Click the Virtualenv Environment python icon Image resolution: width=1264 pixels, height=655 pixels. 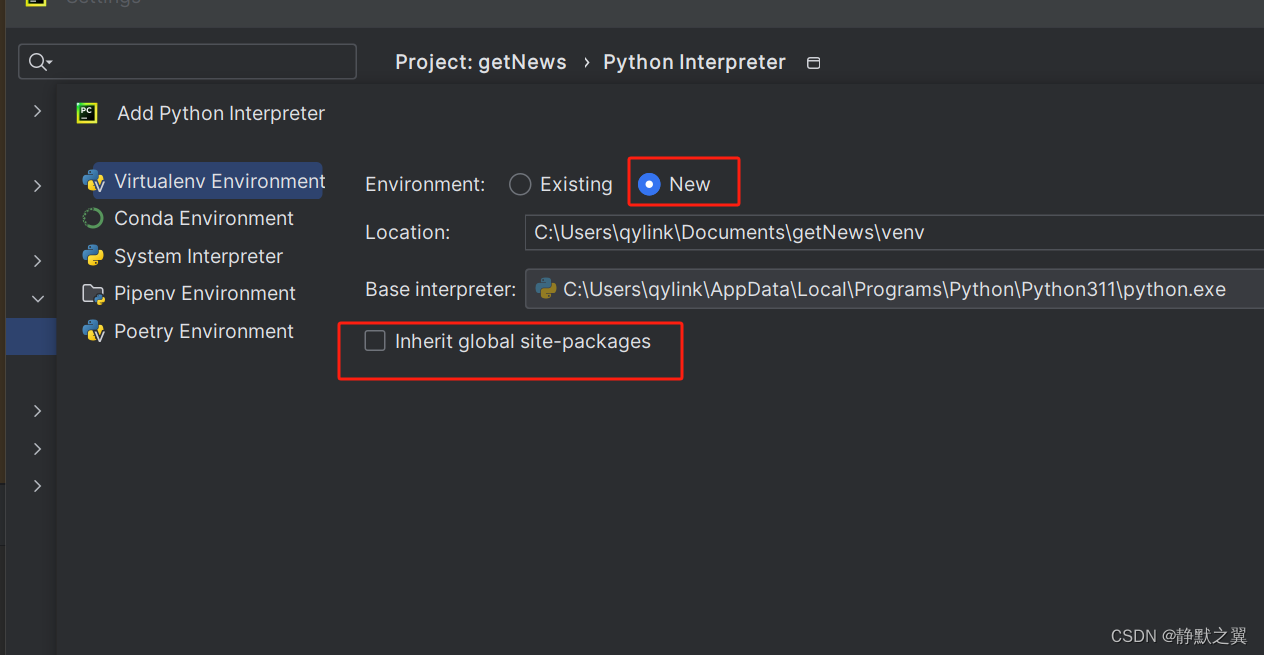tap(94, 182)
